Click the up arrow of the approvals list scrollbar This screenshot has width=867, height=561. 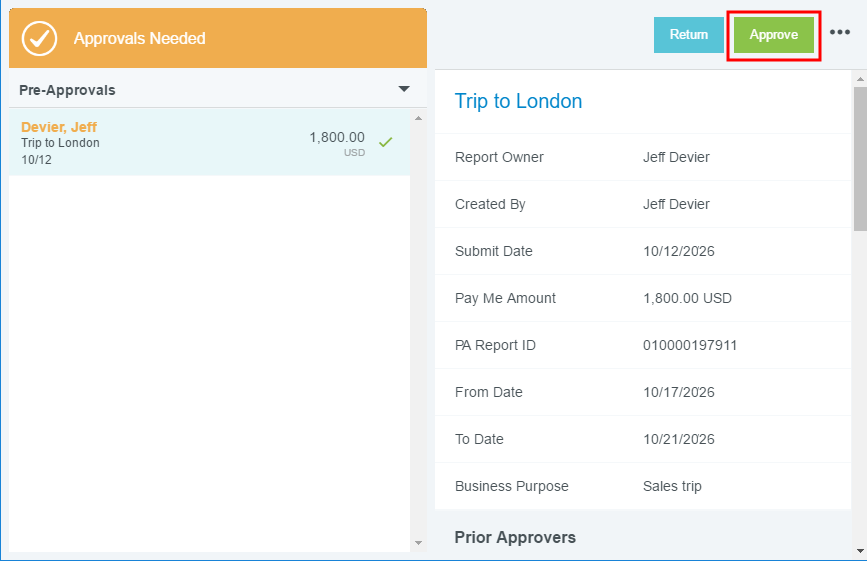pyautogui.click(x=418, y=118)
